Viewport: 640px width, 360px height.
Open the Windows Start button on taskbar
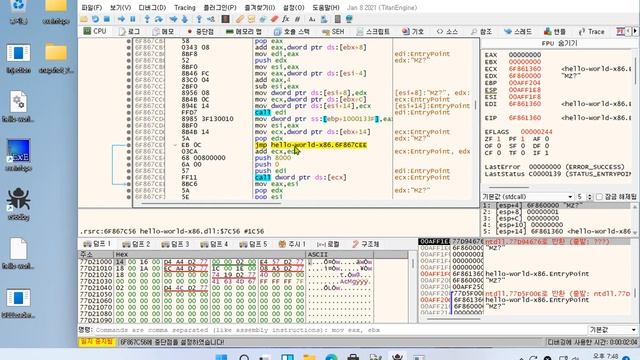tap(221, 358)
